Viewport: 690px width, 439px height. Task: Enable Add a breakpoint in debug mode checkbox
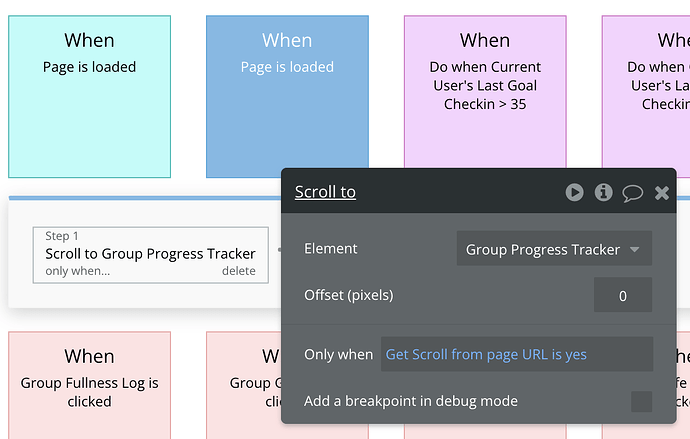click(641, 401)
